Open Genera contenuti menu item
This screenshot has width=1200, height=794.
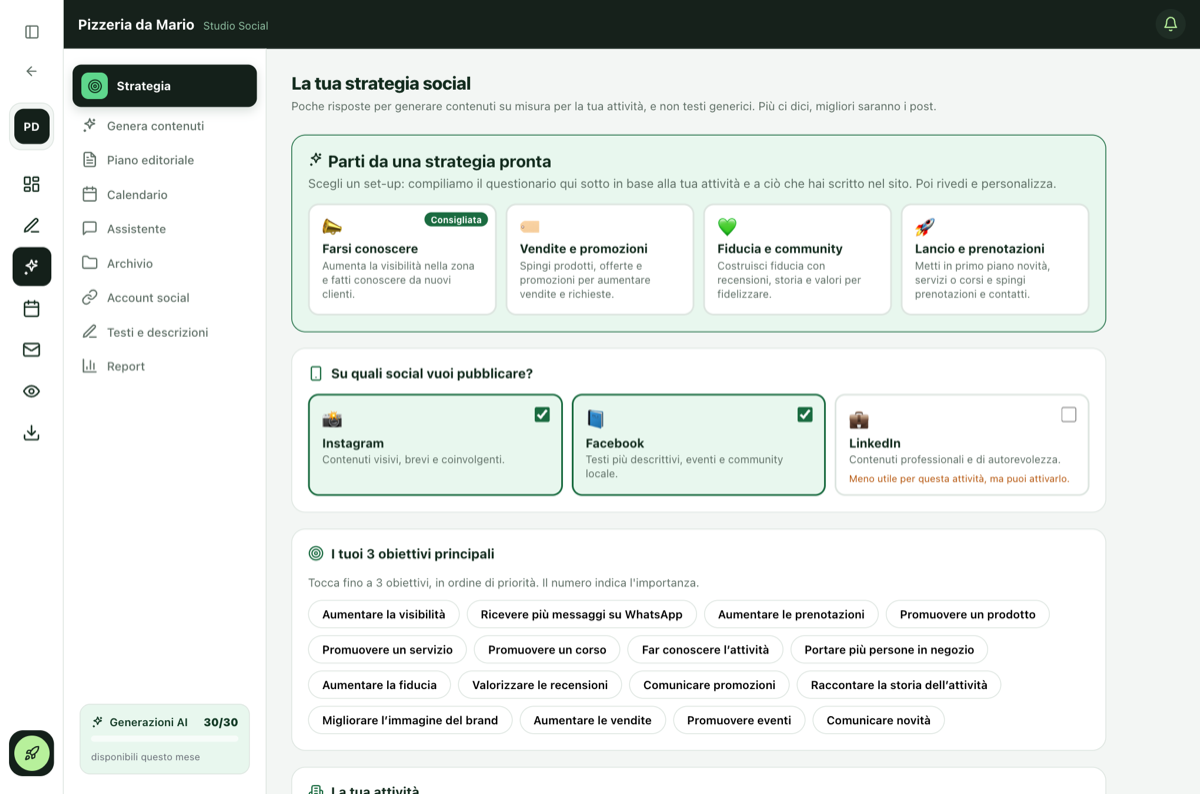[165, 125]
